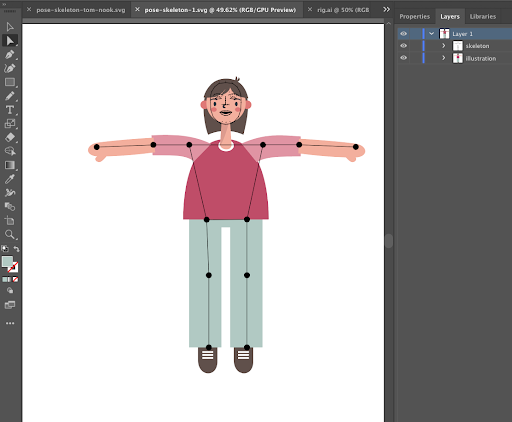Open the Libraries panel tab
Screen dimensions: 512x422
click(483, 16)
